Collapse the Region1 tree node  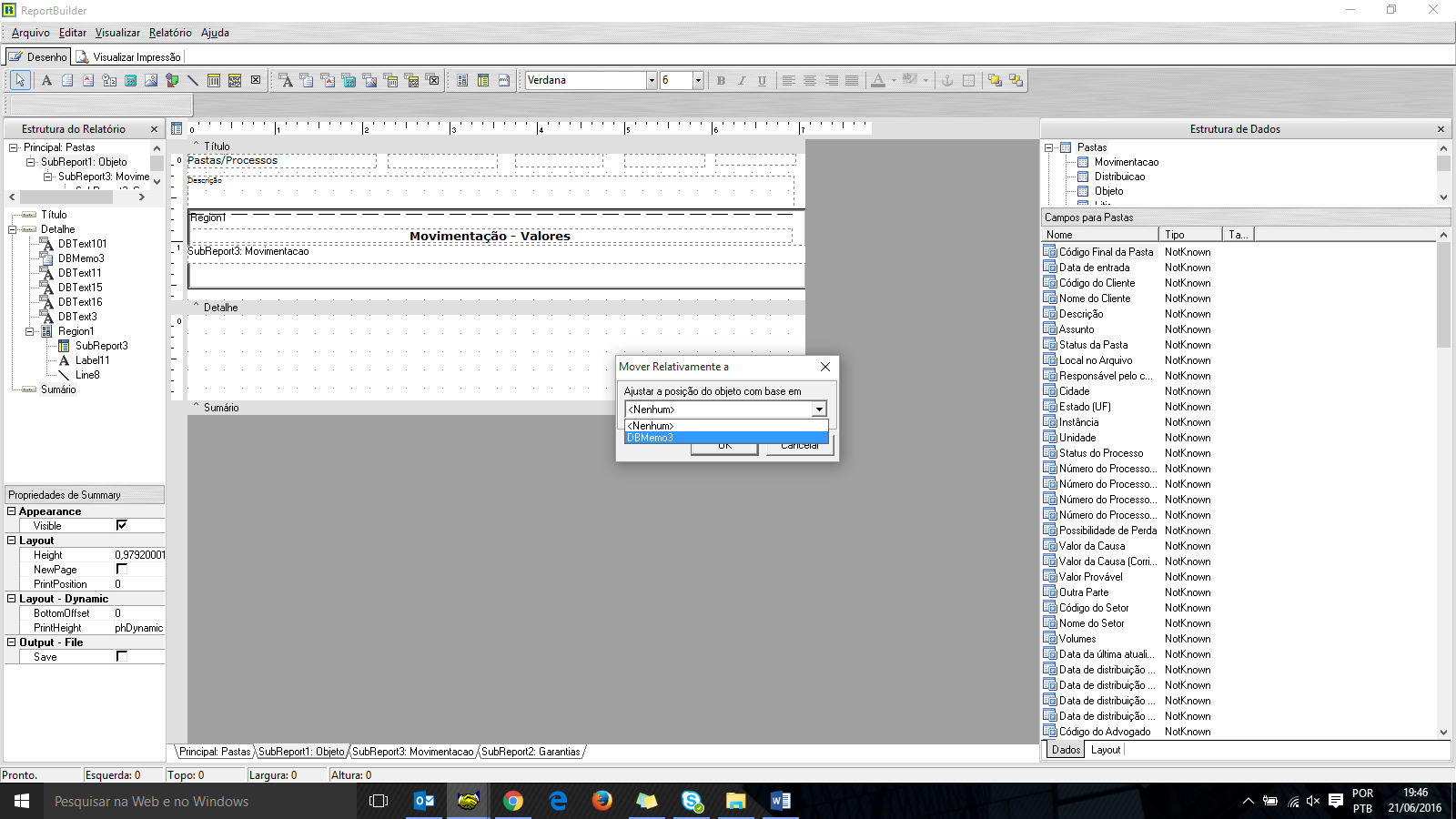(30, 331)
